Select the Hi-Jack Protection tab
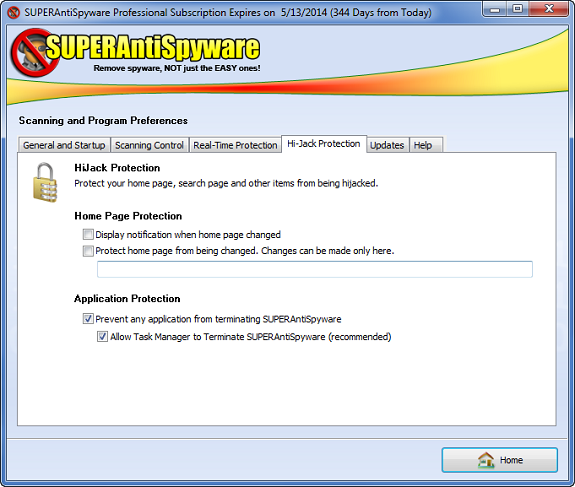This screenshot has width=575, height=487. (x=324, y=144)
